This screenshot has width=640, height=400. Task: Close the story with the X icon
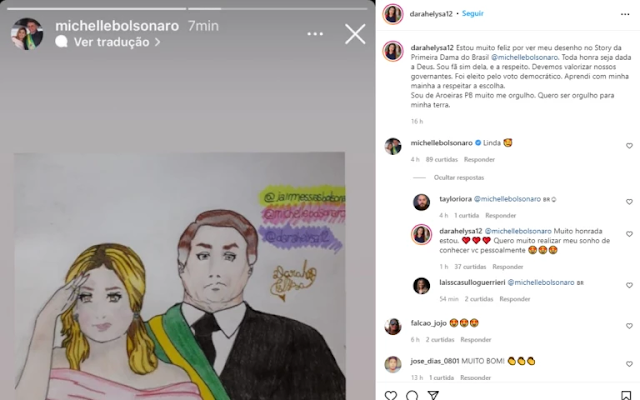(x=355, y=34)
